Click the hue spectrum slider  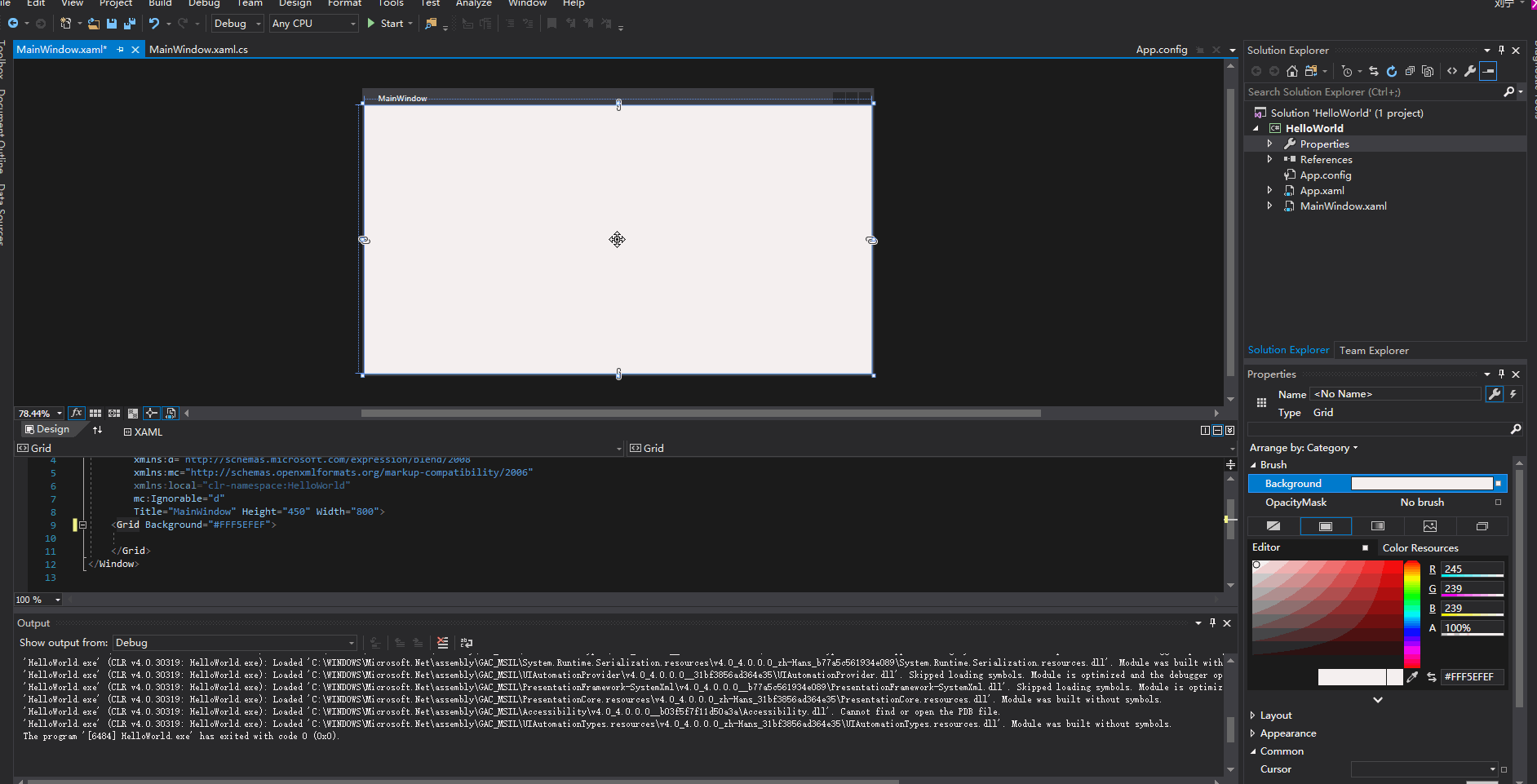point(1412,614)
